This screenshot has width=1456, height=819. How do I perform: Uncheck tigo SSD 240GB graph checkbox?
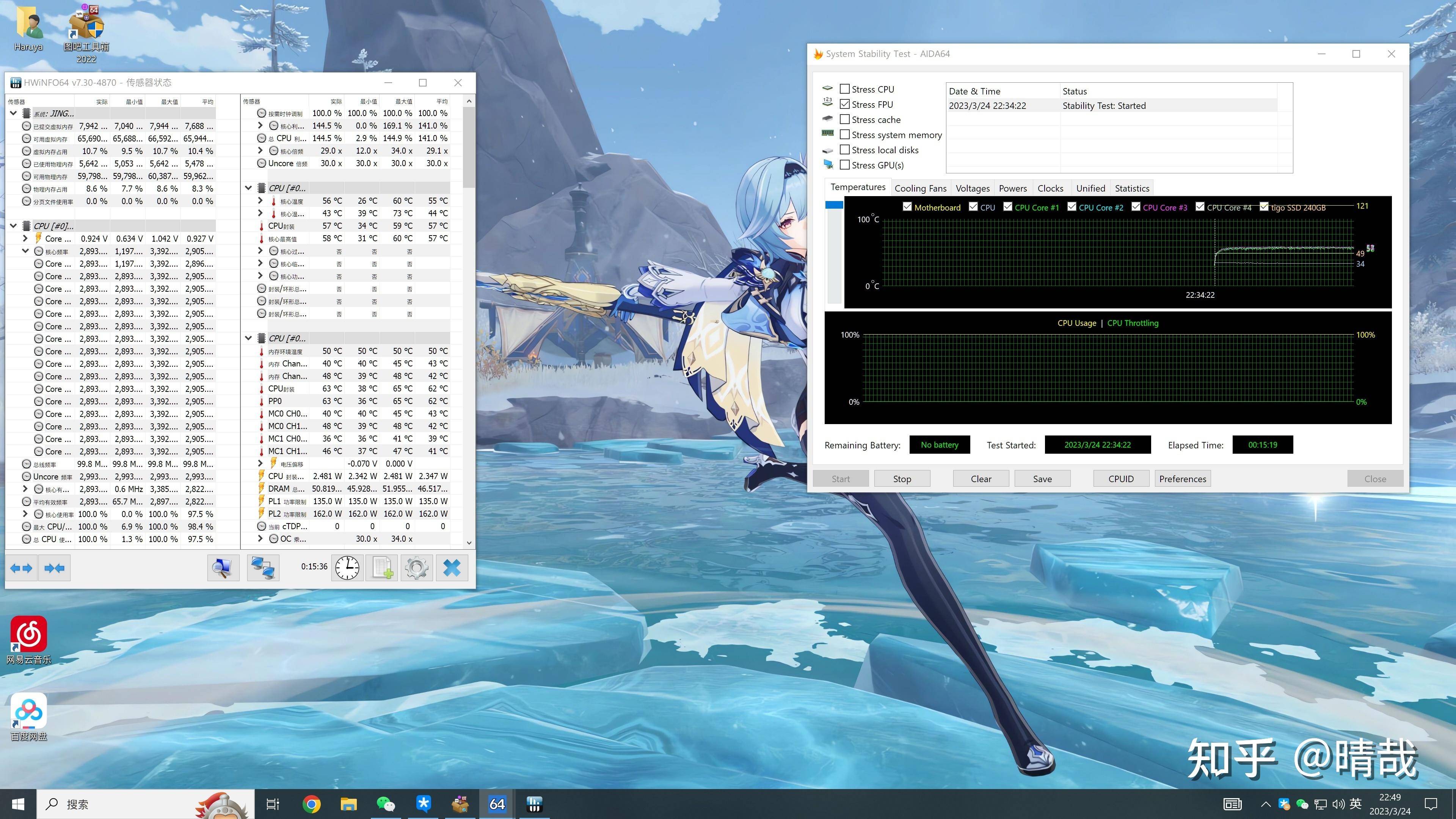pos(1264,207)
